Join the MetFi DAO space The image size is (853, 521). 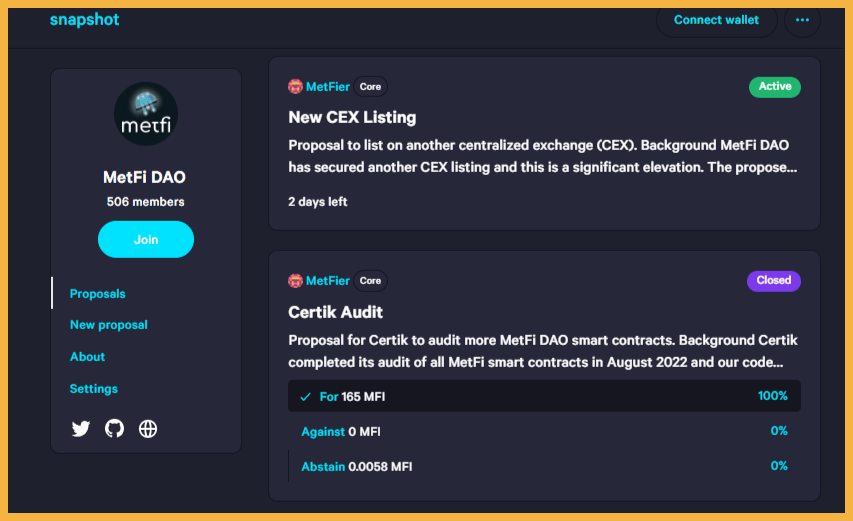click(x=146, y=239)
